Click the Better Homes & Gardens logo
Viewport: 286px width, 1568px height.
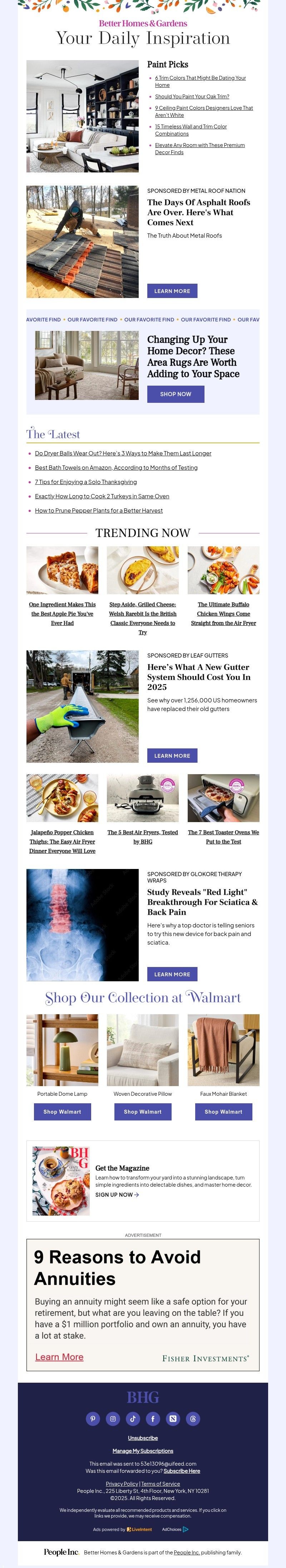pos(143,23)
